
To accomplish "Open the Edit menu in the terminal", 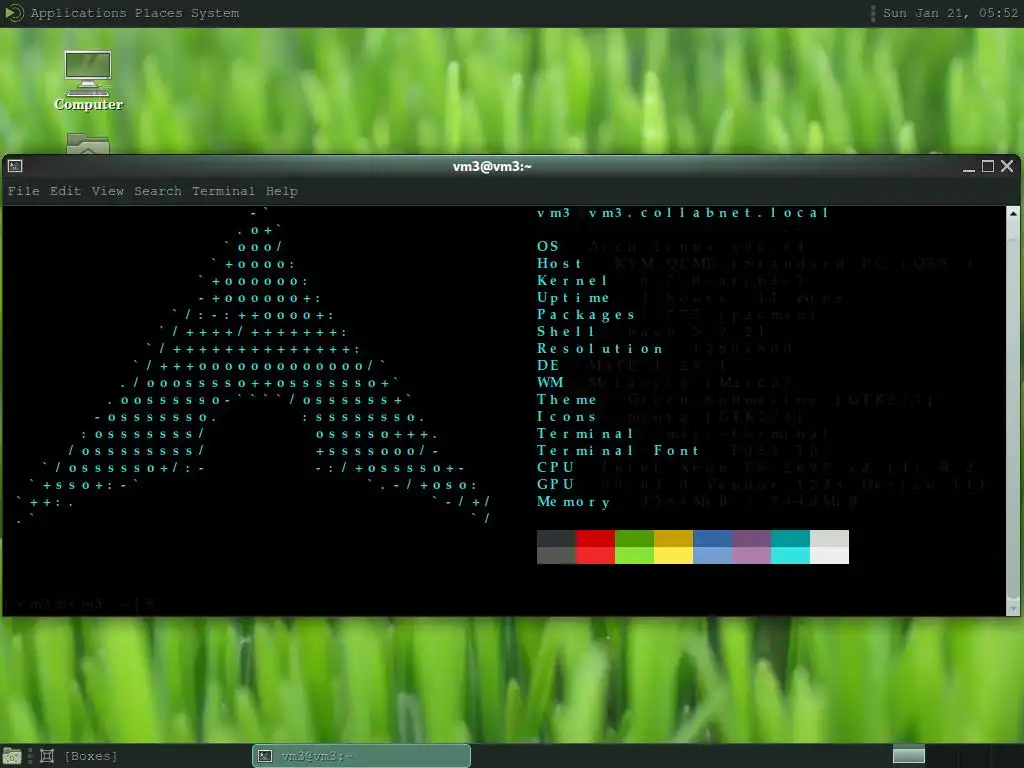I will [65, 191].
